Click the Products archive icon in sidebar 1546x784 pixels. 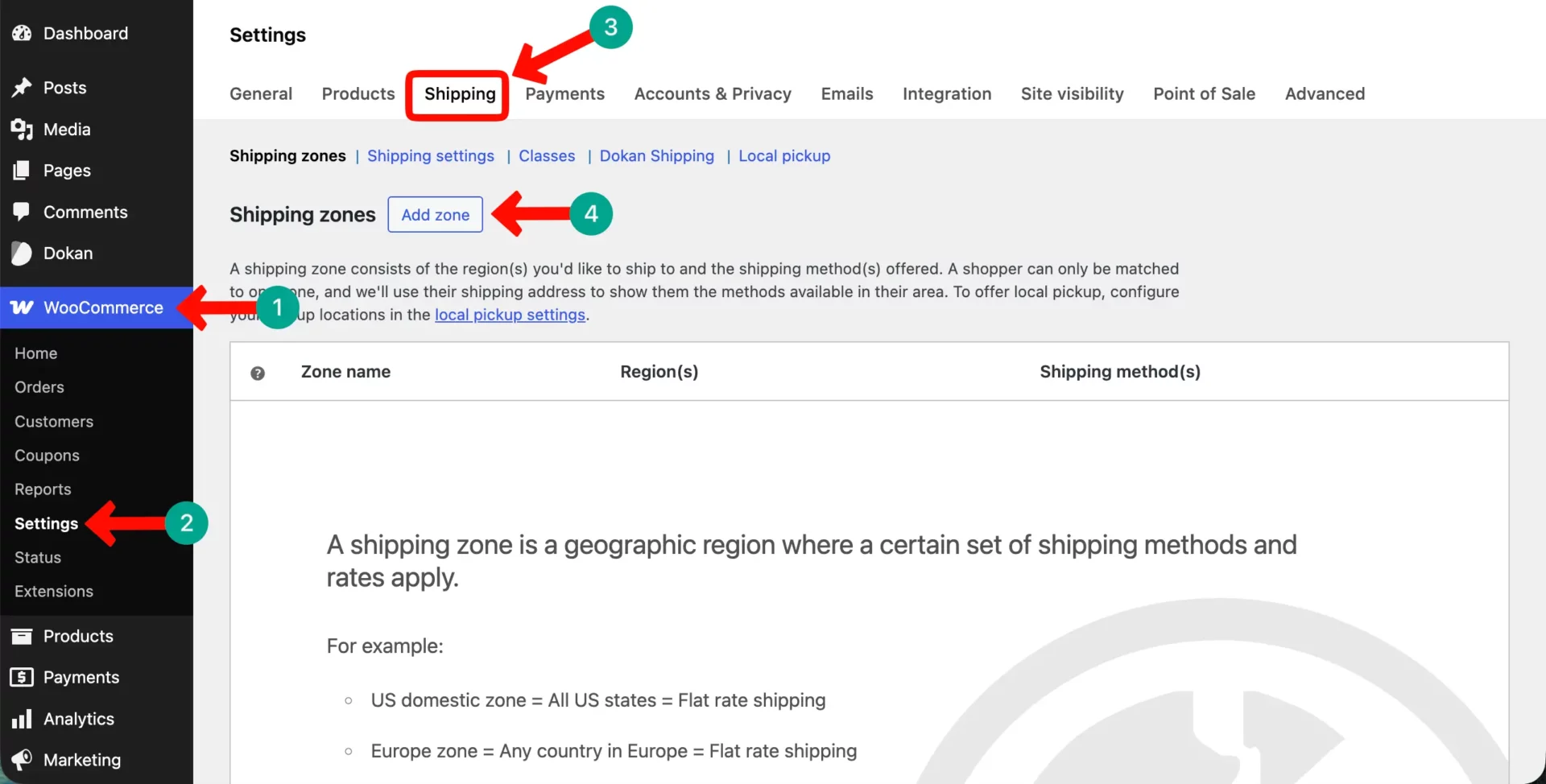pos(22,636)
